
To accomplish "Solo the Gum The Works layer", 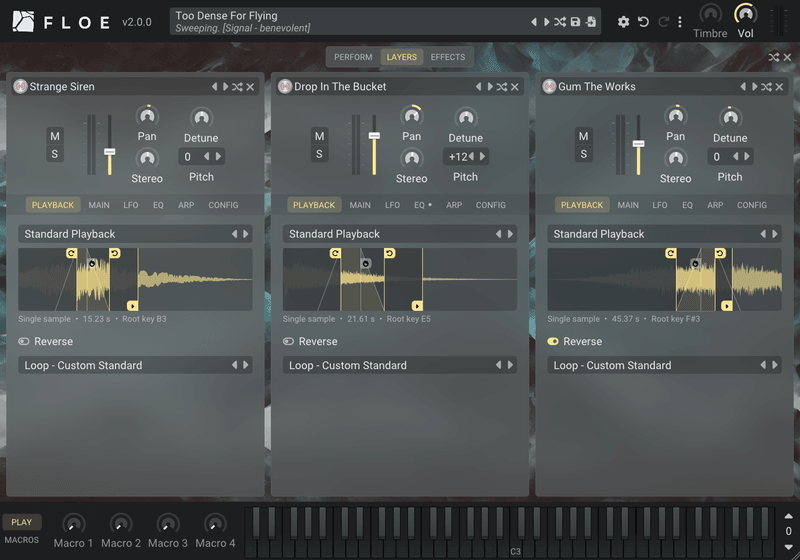I will coord(584,154).
